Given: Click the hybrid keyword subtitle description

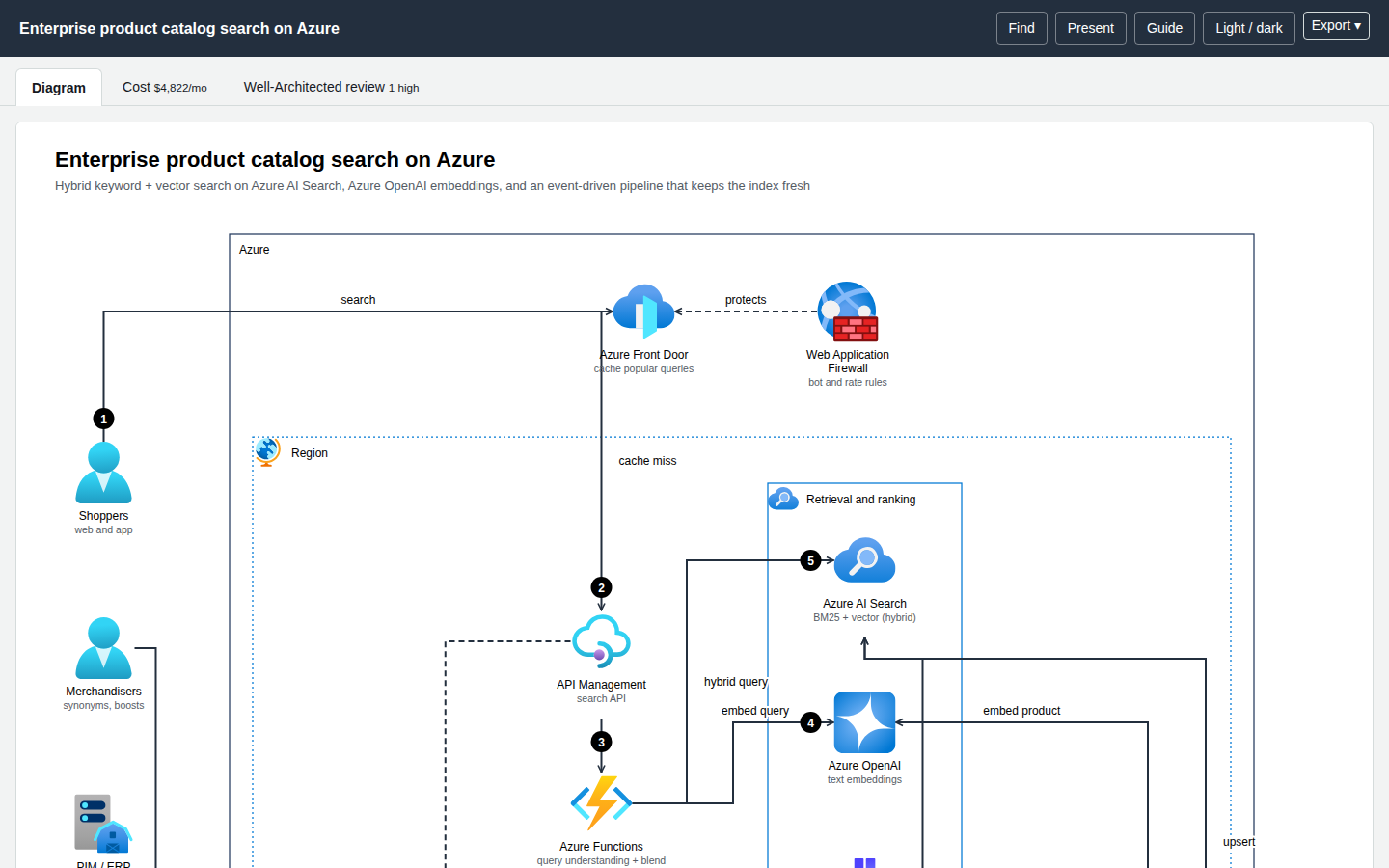Looking at the screenshot, I should (x=432, y=186).
